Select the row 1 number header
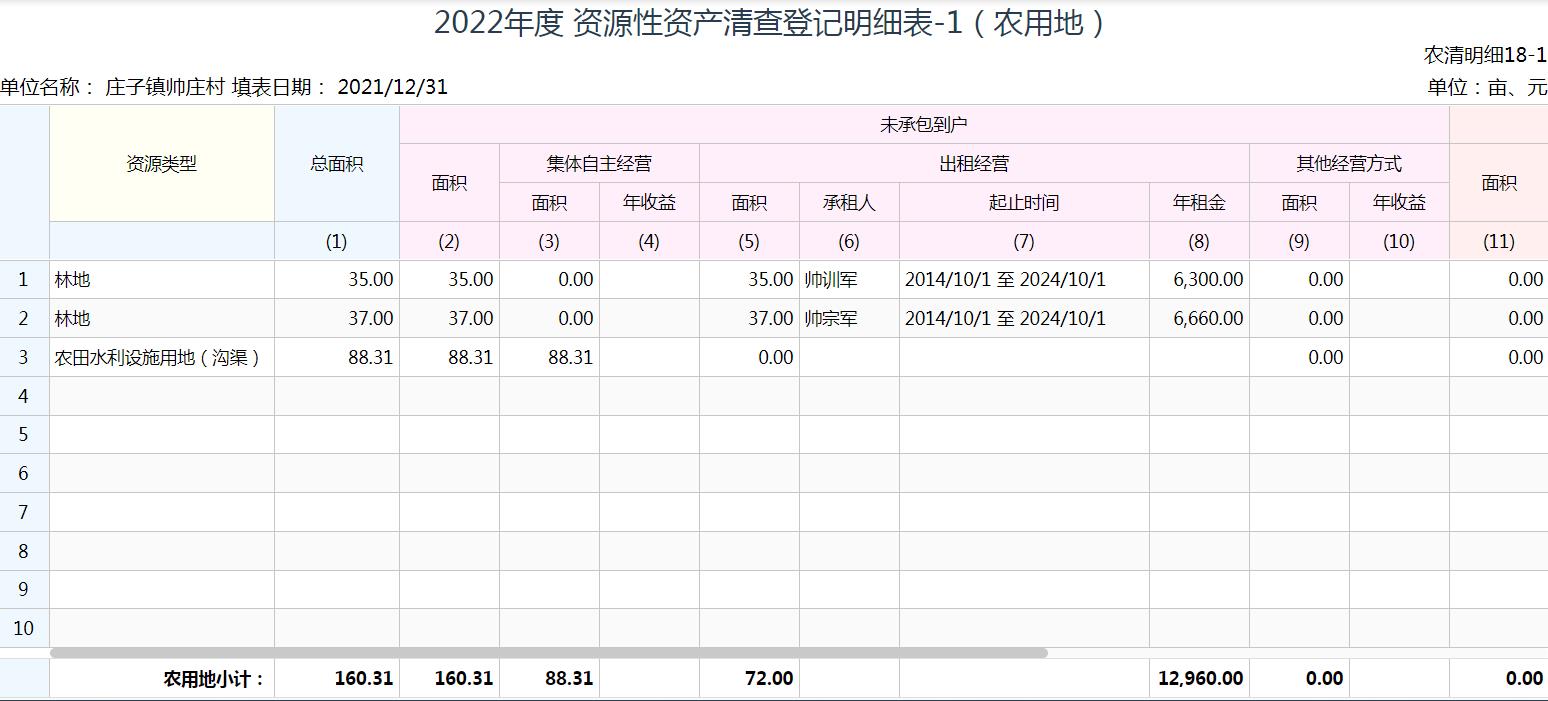 point(24,280)
